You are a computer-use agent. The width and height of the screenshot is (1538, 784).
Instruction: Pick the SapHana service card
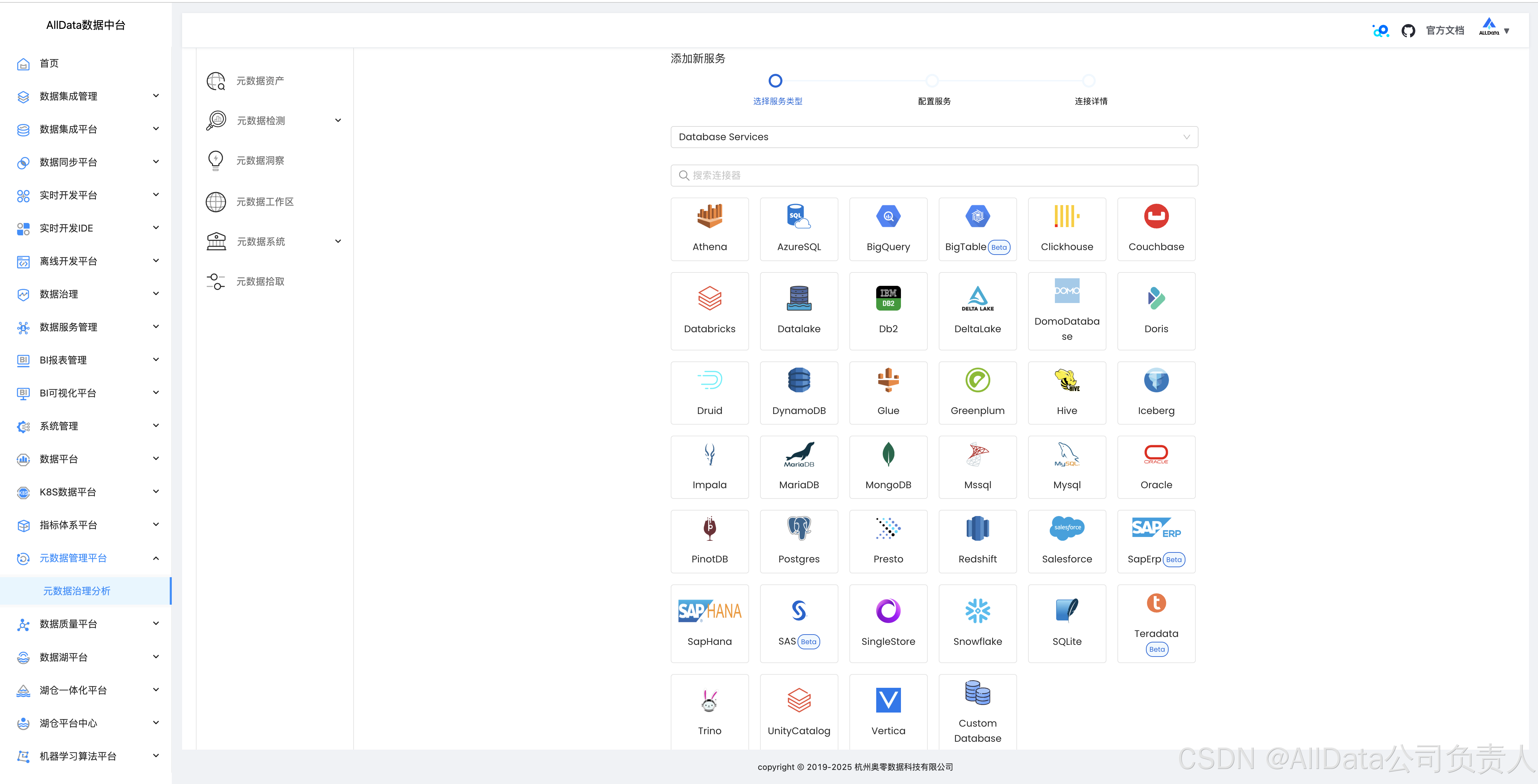(709, 623)
